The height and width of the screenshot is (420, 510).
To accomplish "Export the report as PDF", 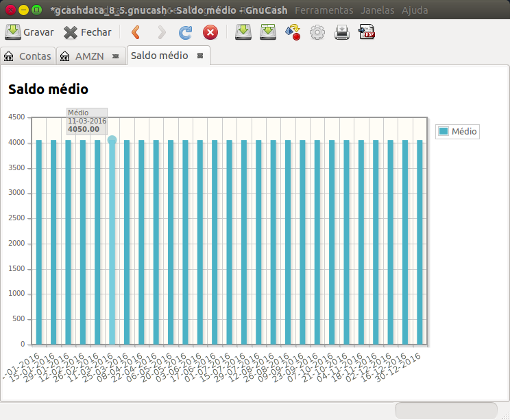I will 367,32.
